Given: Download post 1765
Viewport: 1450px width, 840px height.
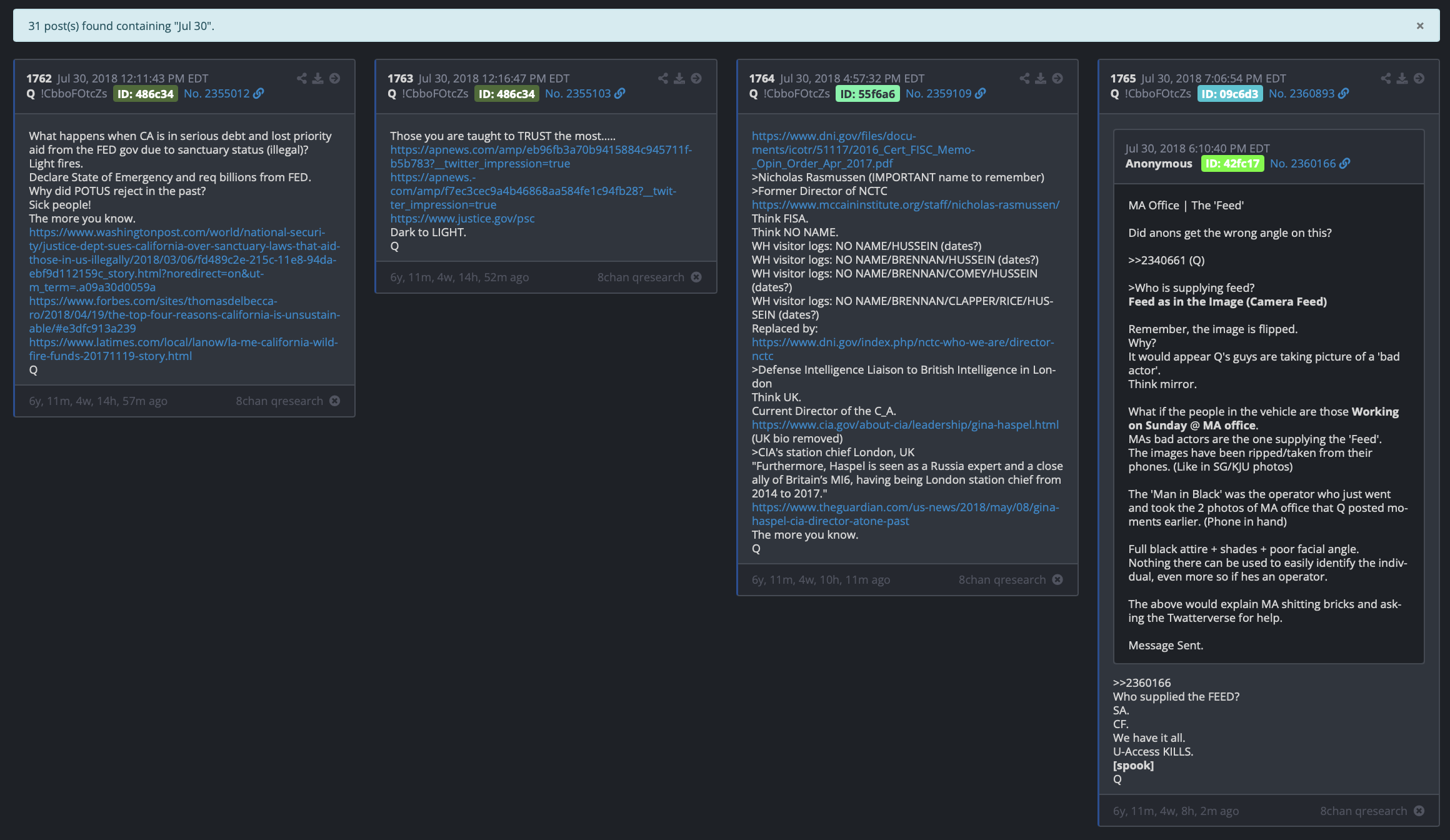Looking at the screenshot, I should pyautogui.click(x=1402, y=78).
